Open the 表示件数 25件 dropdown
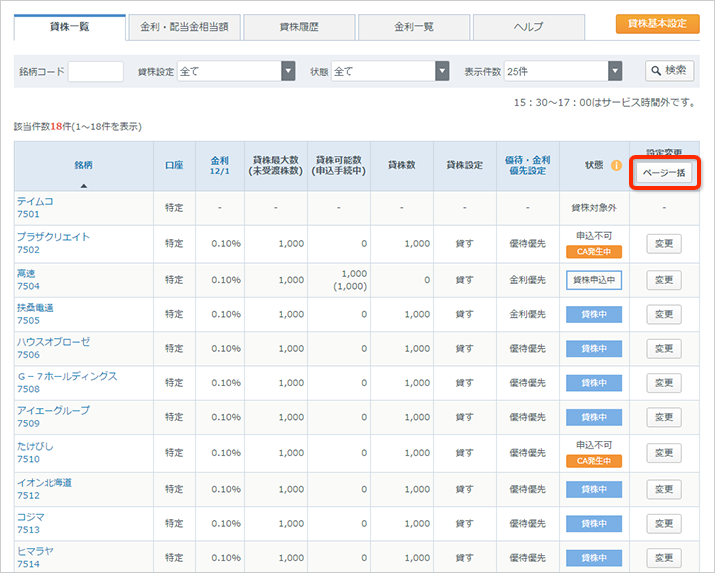Image resolution: width=715 pixels, height=573 pixels. pyautogui.click(x=615, y=71)
